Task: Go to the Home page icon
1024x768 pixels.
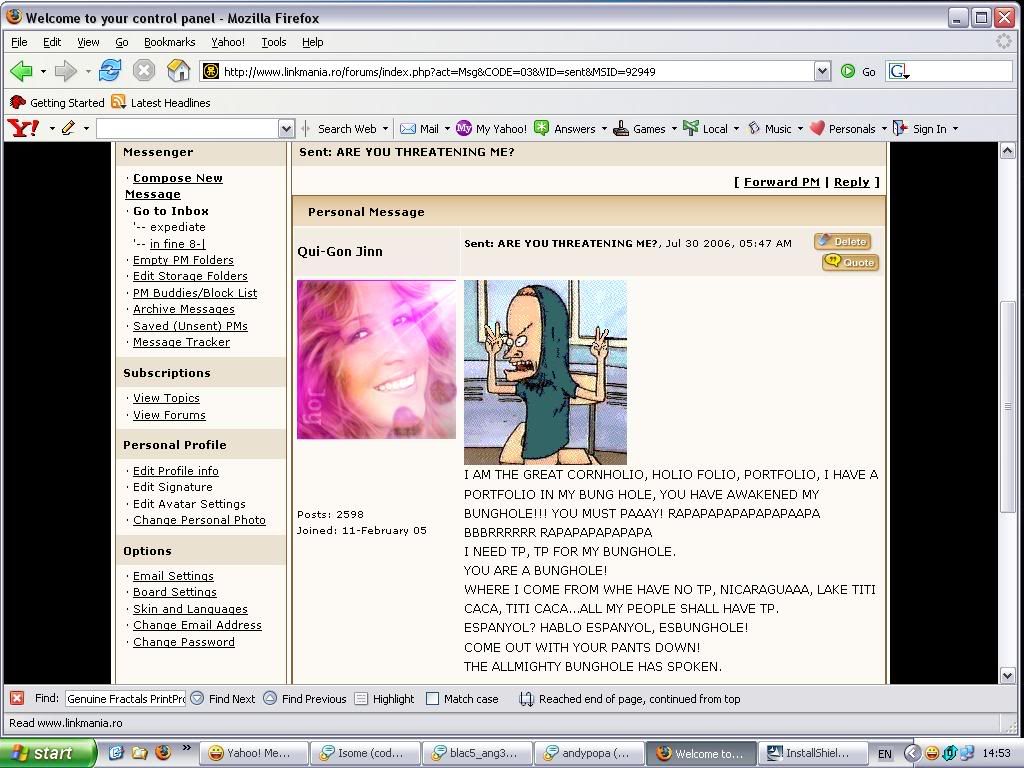Action: [x=178, y=71]
